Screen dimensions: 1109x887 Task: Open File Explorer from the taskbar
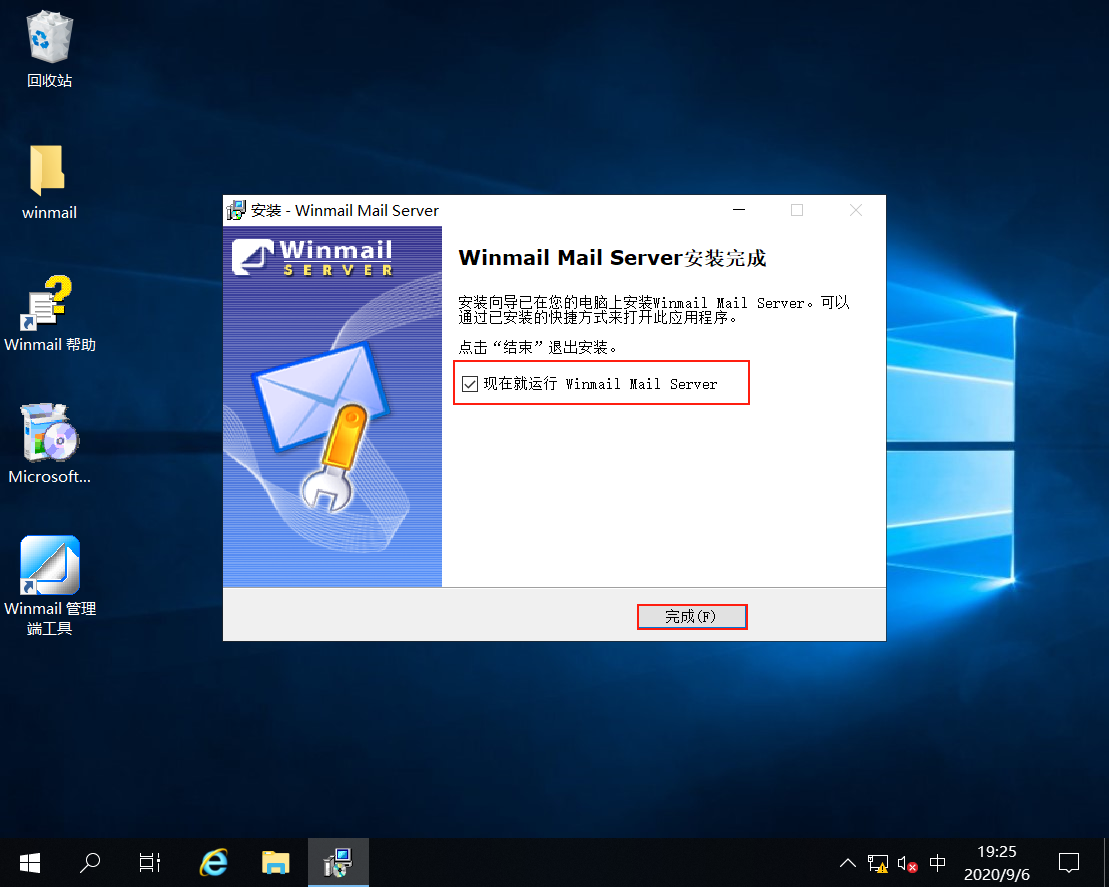[276, 862]
